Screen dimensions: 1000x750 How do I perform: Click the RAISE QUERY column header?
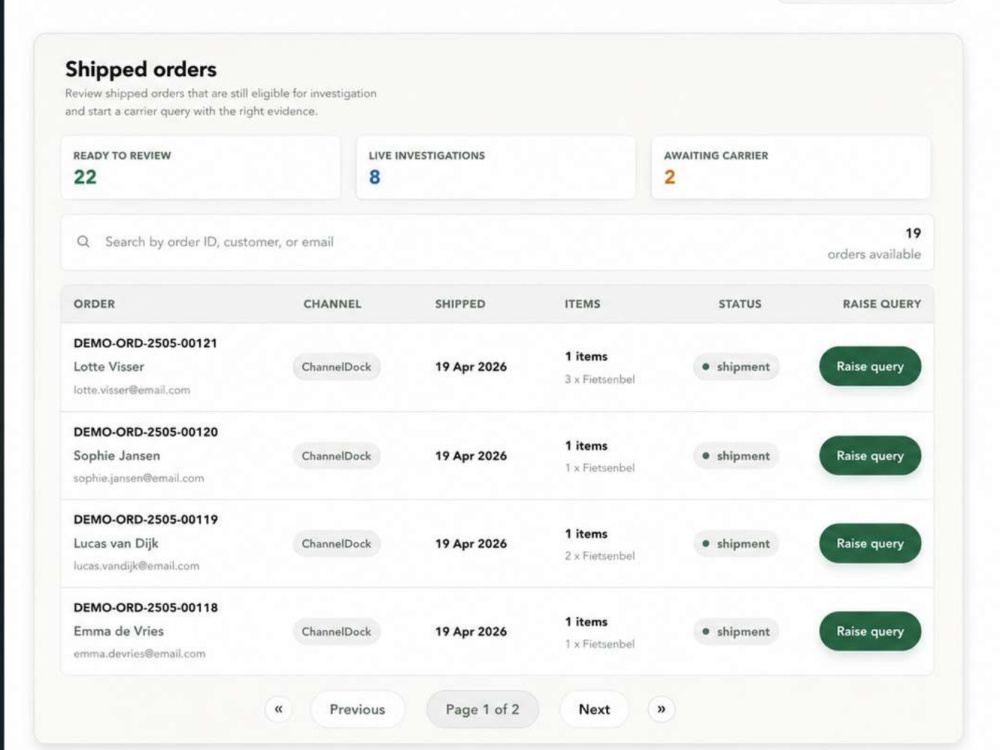tap(882, 304)
